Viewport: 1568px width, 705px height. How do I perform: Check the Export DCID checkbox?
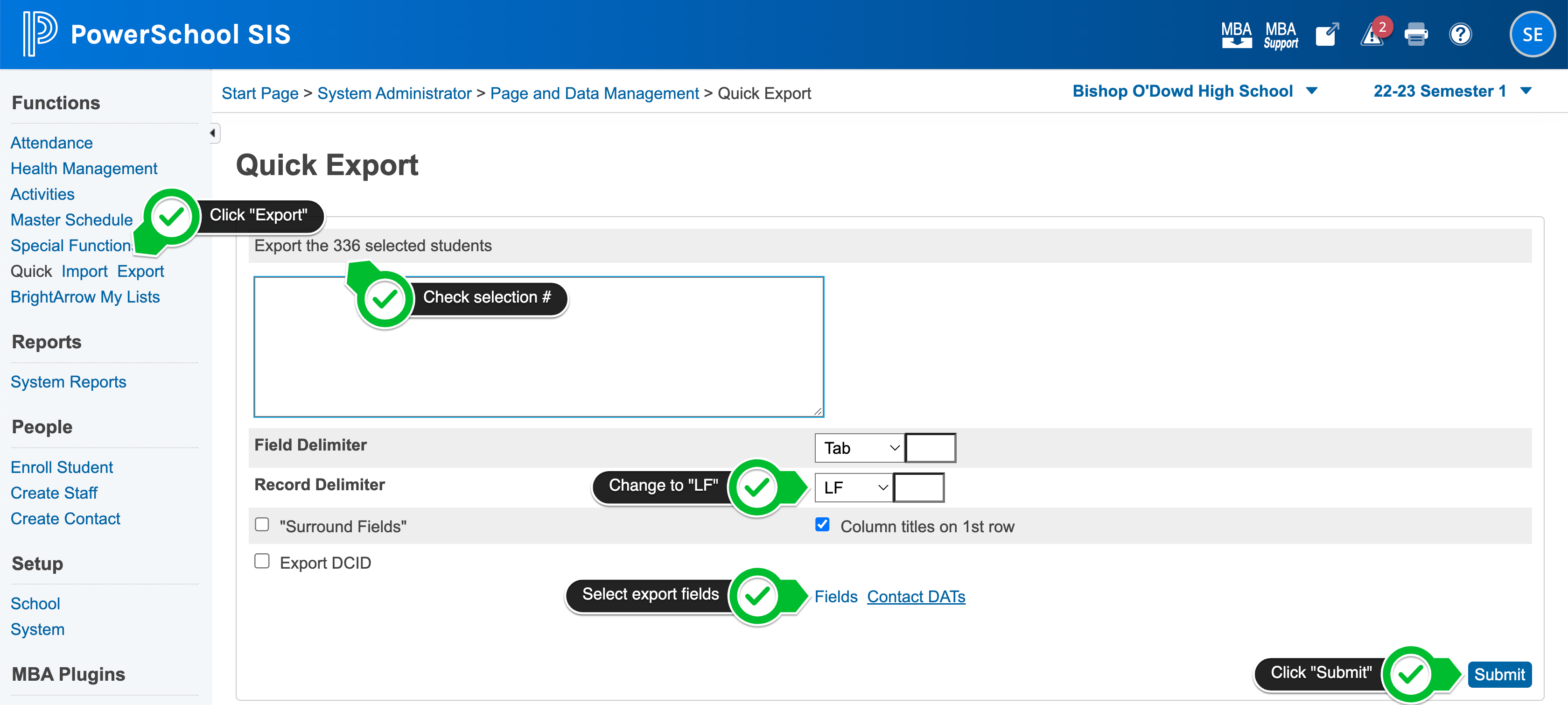[x=262, y=561]
